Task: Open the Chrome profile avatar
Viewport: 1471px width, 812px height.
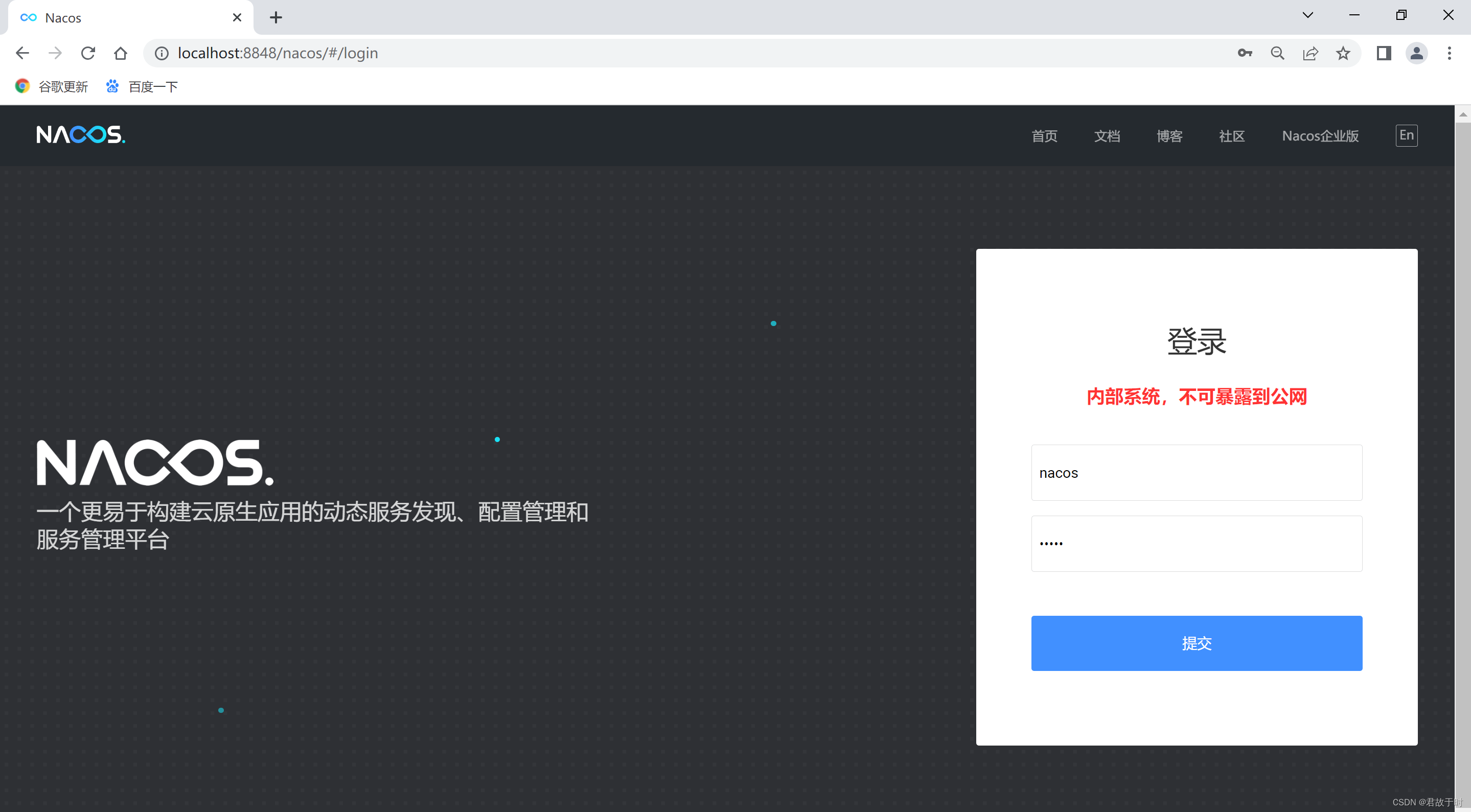Action: click(1417, 53)
